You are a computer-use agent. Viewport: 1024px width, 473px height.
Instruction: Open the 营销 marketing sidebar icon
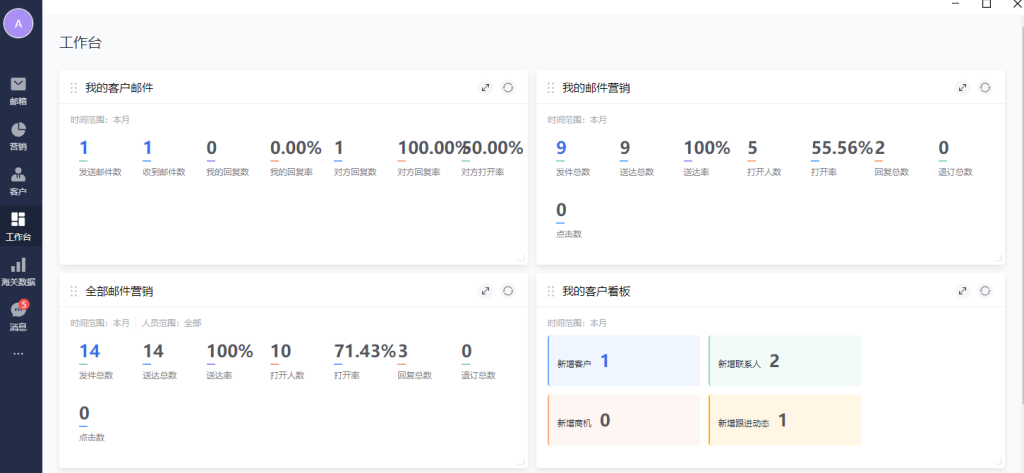[18, 135]
